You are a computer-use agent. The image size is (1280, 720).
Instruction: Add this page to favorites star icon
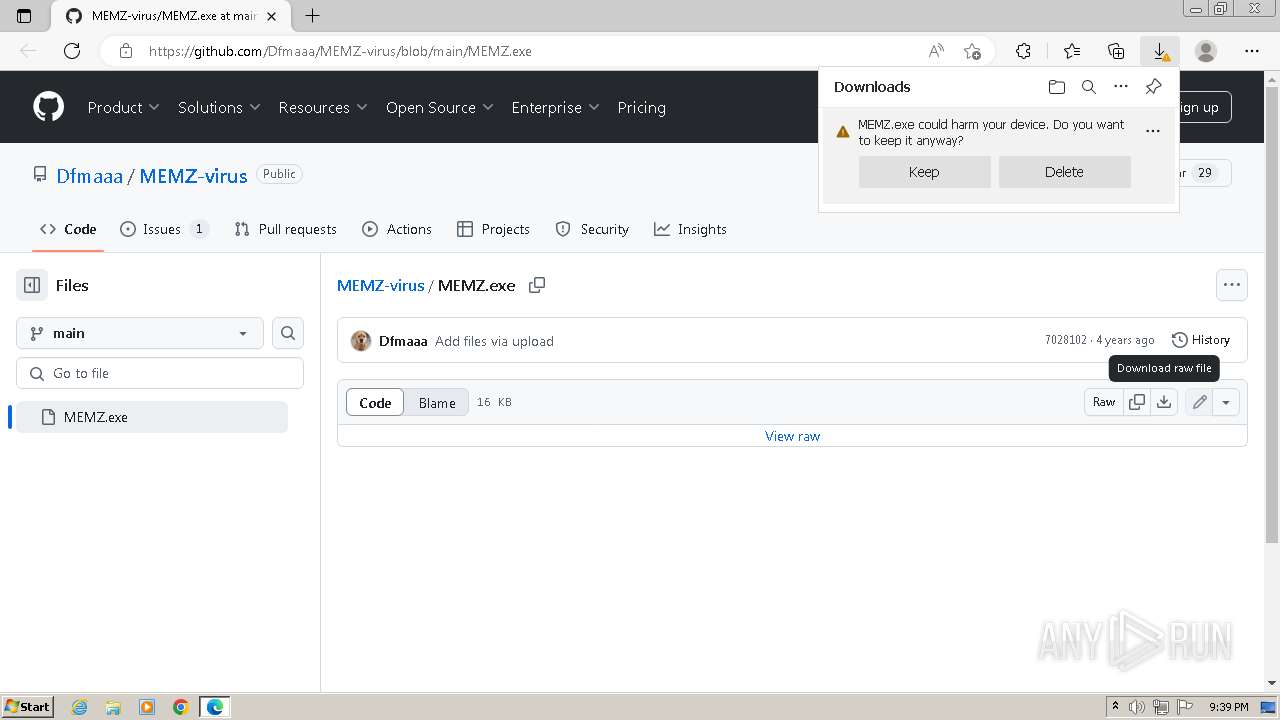click(x=972, y=51)
